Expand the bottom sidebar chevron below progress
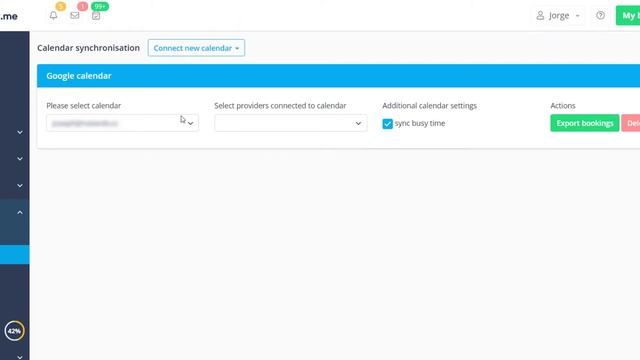 pos(20,357)
